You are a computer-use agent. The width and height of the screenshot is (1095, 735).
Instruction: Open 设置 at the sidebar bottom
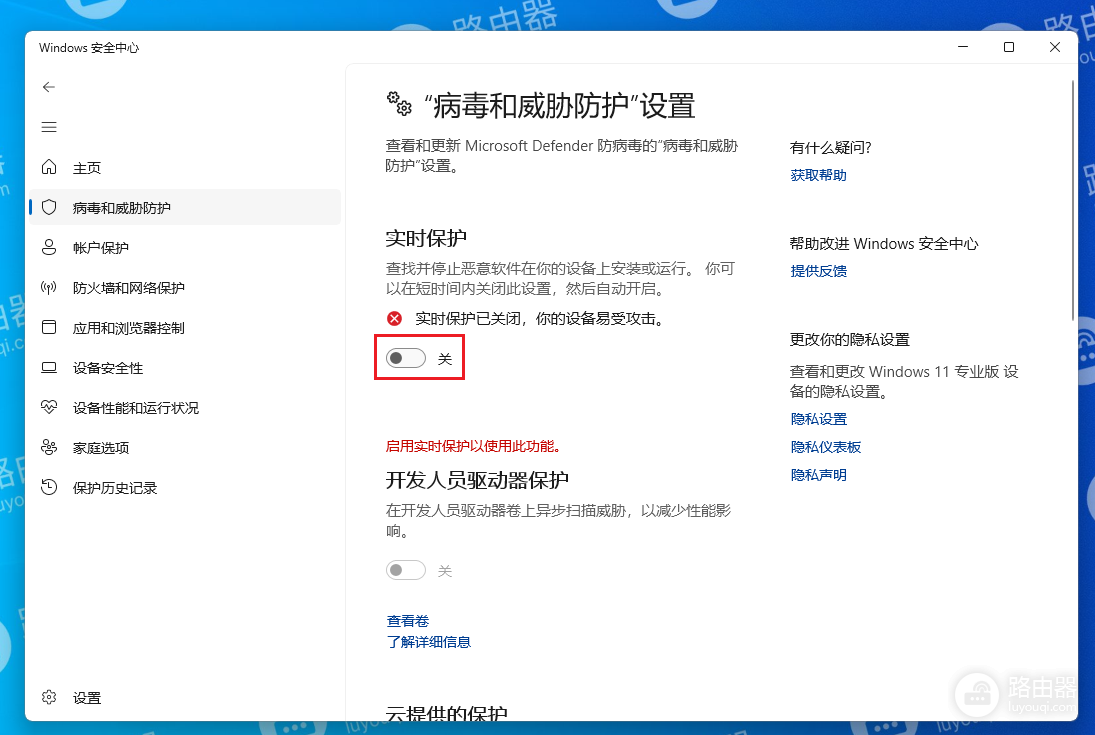(86, 698)
